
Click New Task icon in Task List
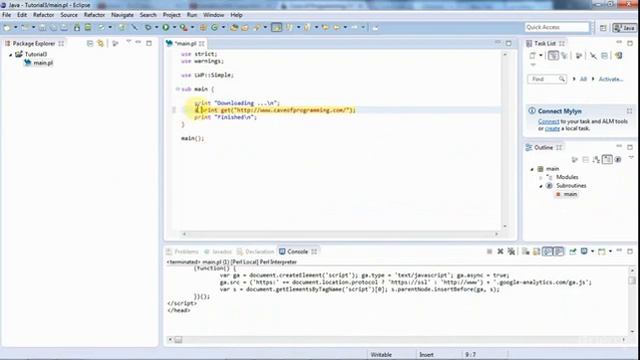click(x=532, y=56)
